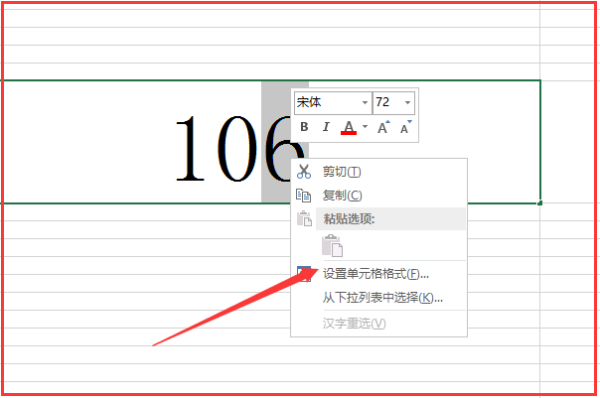This screenshot has height=398, width=600.
Task: Open the font size 72 dropdown
Action: [x=408, y=103]
